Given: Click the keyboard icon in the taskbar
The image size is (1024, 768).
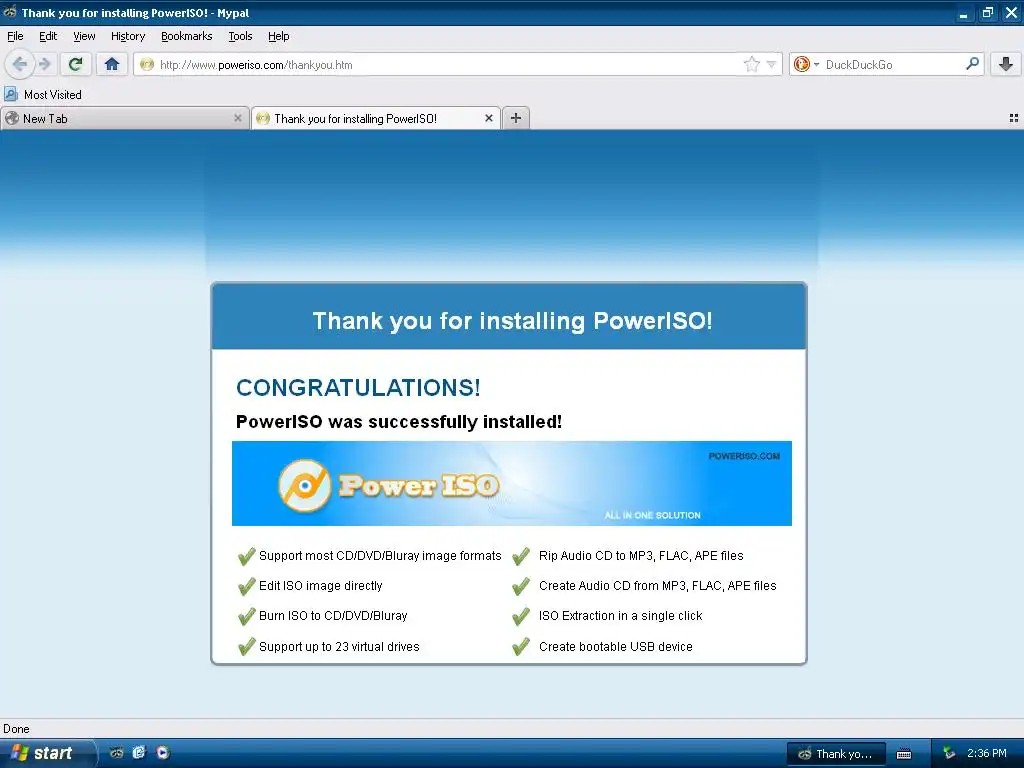Looking at the screenshot, I should (904, 754).
